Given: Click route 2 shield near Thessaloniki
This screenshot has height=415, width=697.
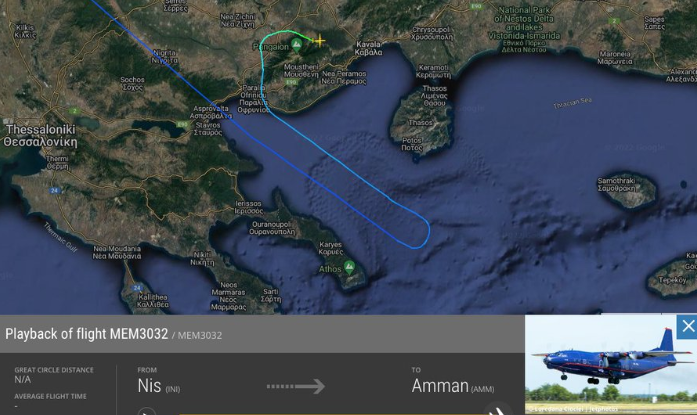Looking at the screenshot, I should [x=74, y=111].
